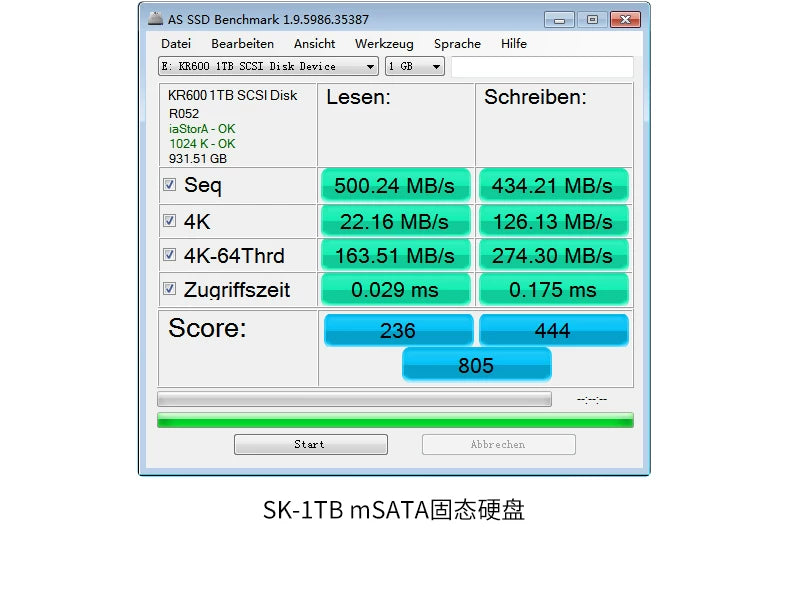The height and width of the screenshot is (590, 790).
Task: Uncheck the 4K-64Thrd test checkbox
Action: pyautogui.click(x=170, y=254)
